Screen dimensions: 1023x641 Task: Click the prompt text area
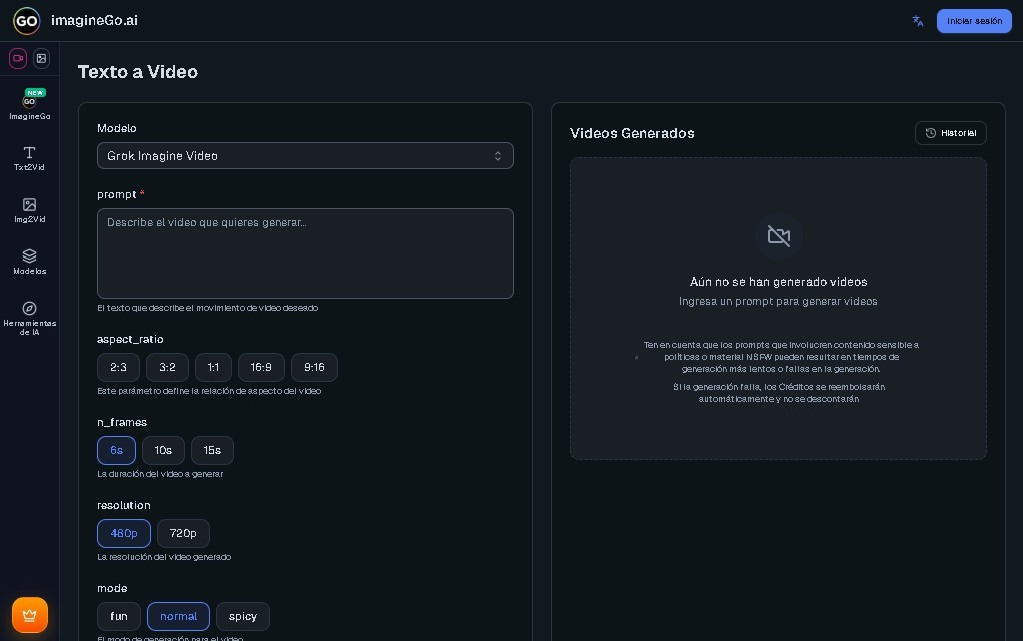305,253
